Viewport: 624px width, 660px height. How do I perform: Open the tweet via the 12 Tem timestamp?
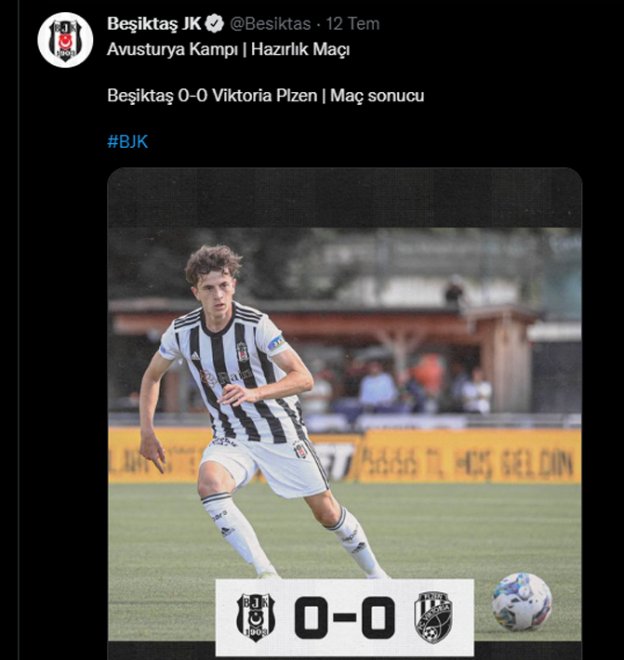point(353,24)
